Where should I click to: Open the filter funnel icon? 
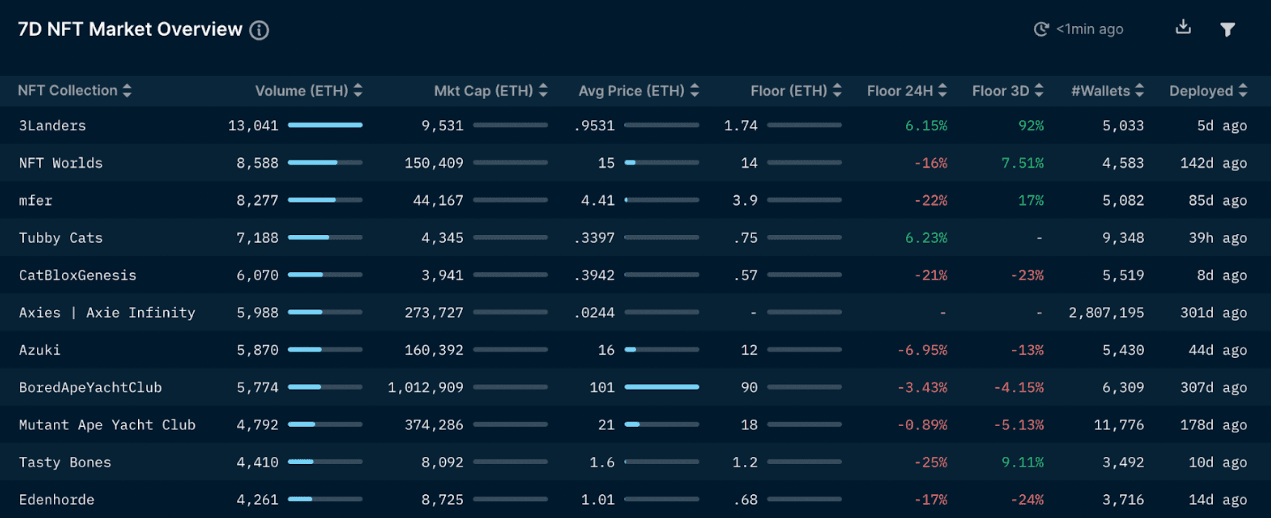[1228, 29]
